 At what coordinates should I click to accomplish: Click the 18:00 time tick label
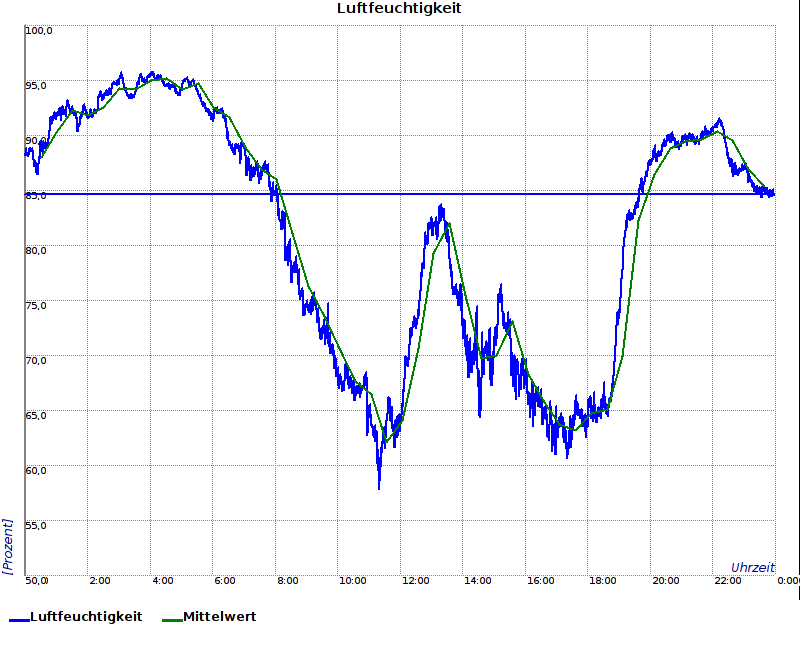603,581
